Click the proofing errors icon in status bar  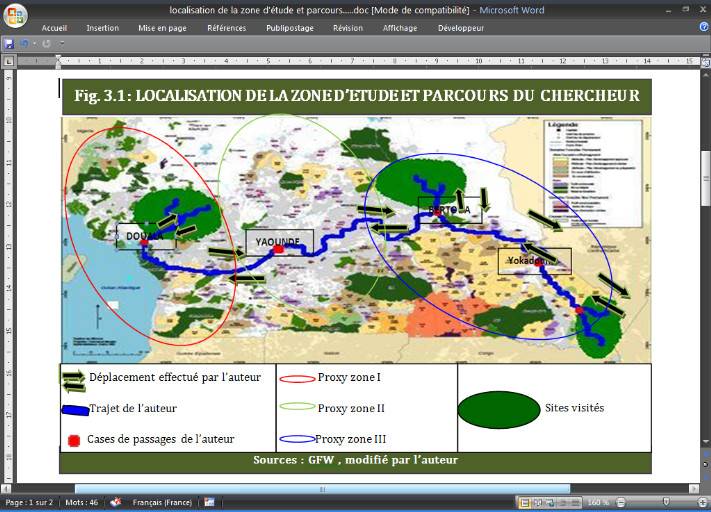[x=115, y=502]
